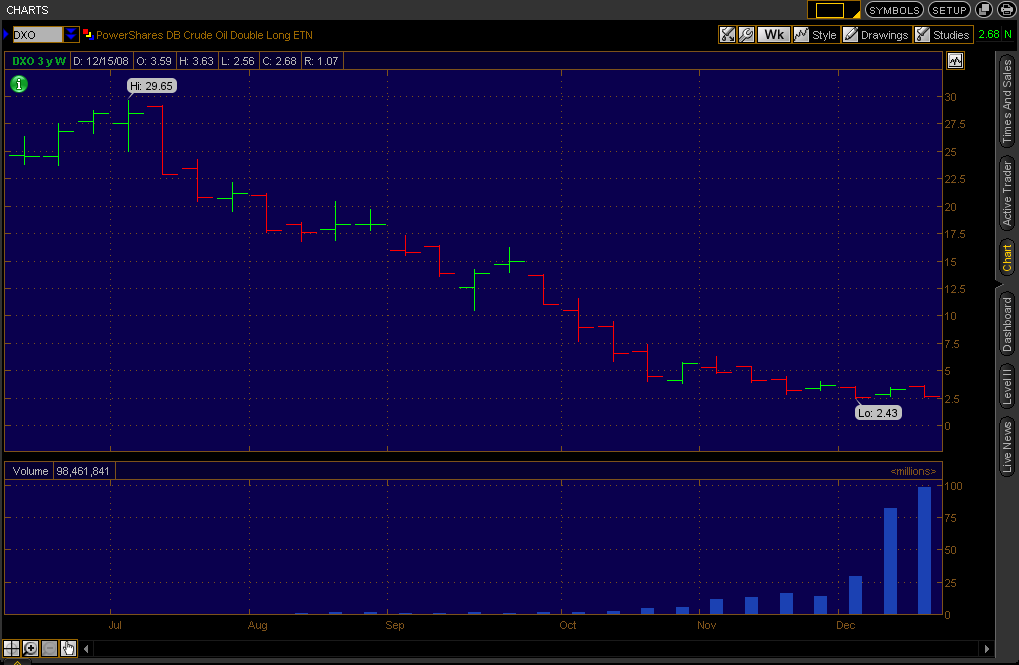The height and width of the screenshot is (665, 1019).
Task: Open chart settings via the wrench icon
Action: pos(746,34)
